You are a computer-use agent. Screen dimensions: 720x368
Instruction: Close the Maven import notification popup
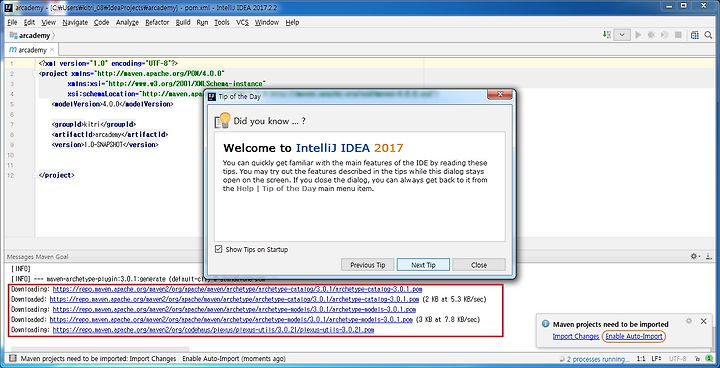click(703, 322)
